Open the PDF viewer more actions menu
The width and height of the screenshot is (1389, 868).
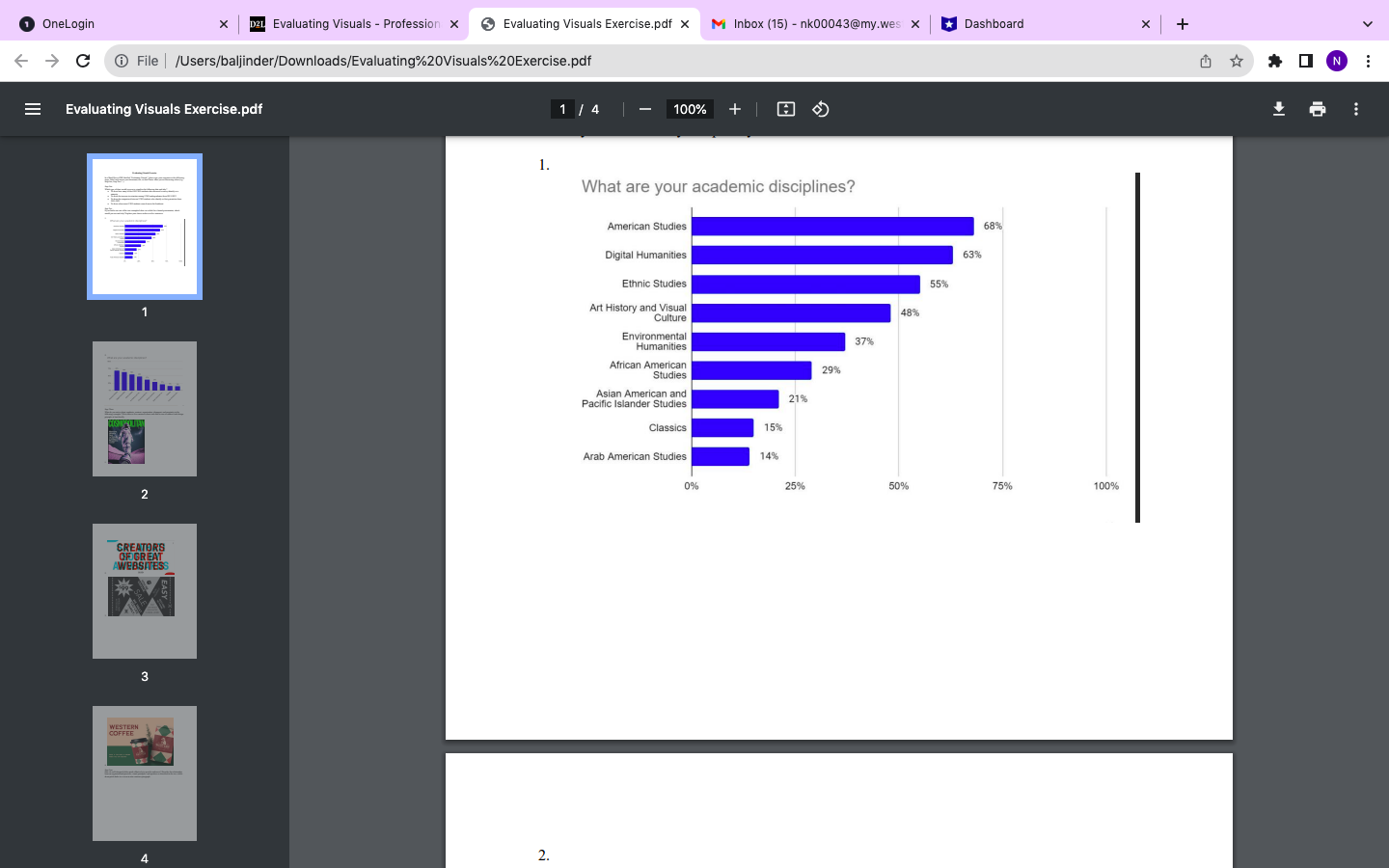(x=1356, y=109)
